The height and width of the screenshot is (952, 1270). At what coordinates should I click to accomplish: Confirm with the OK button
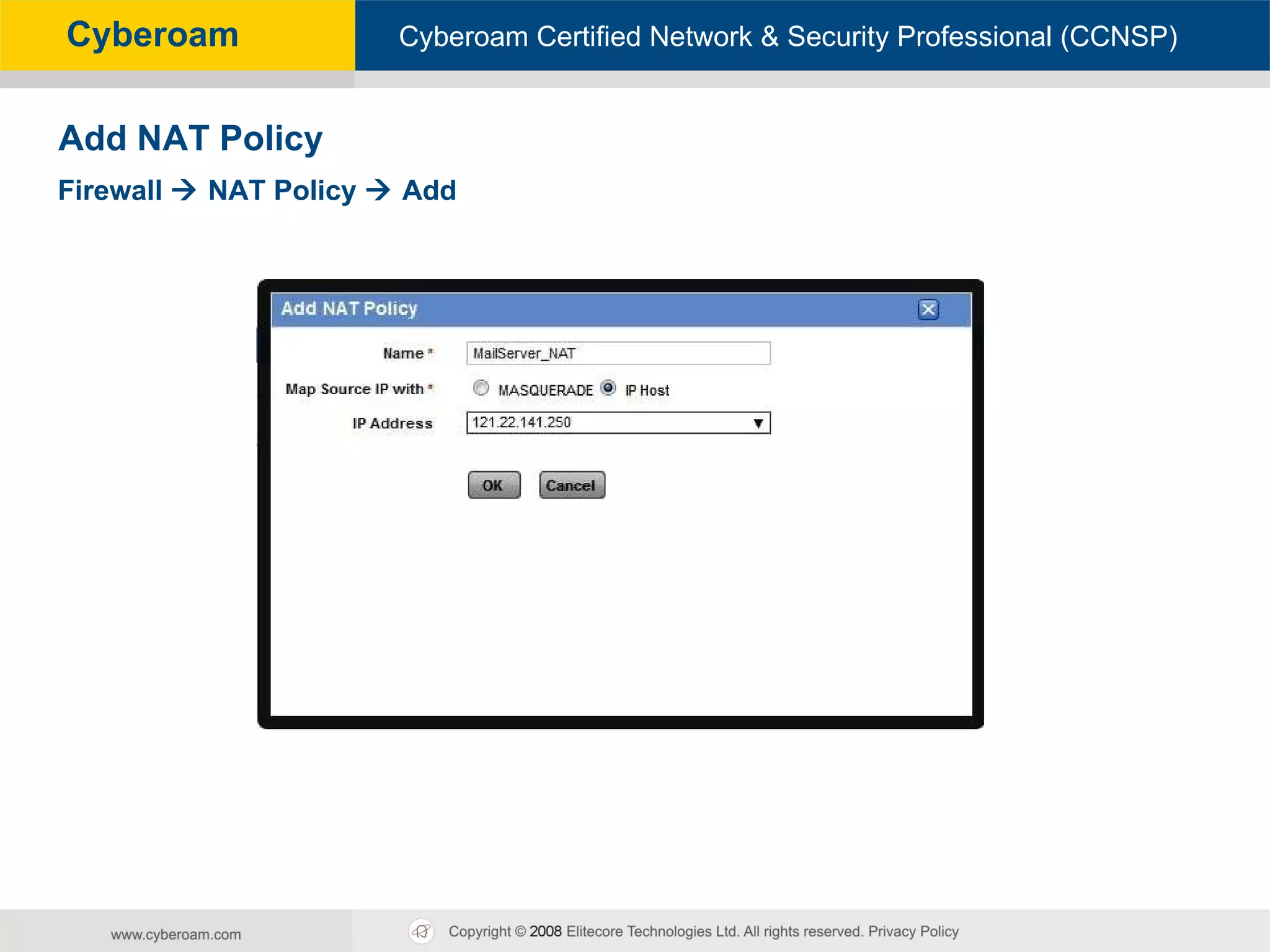tap(494, 485)
